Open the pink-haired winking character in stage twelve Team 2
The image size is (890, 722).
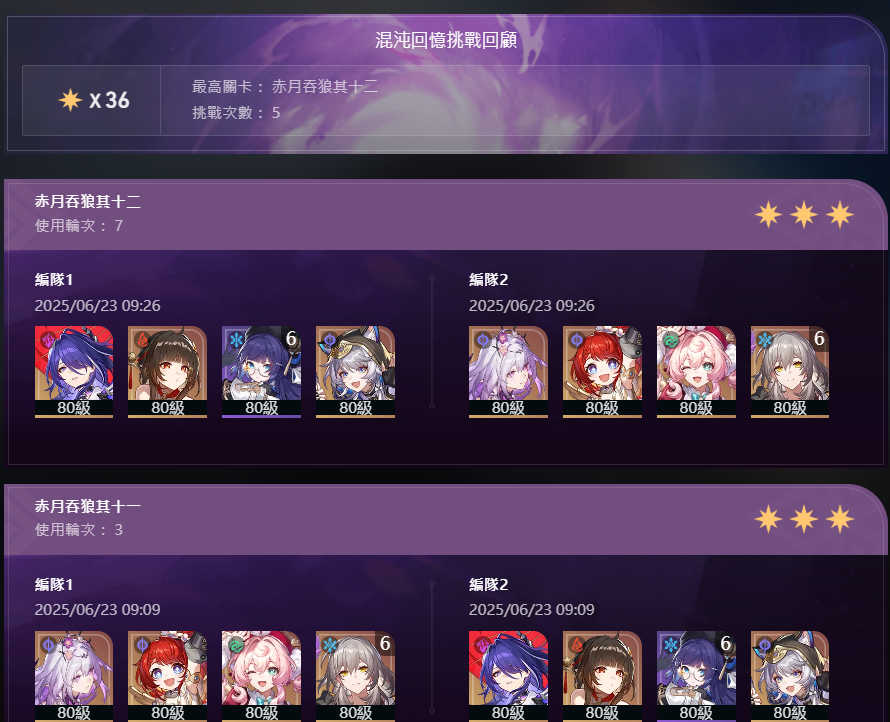pos(696,372)
